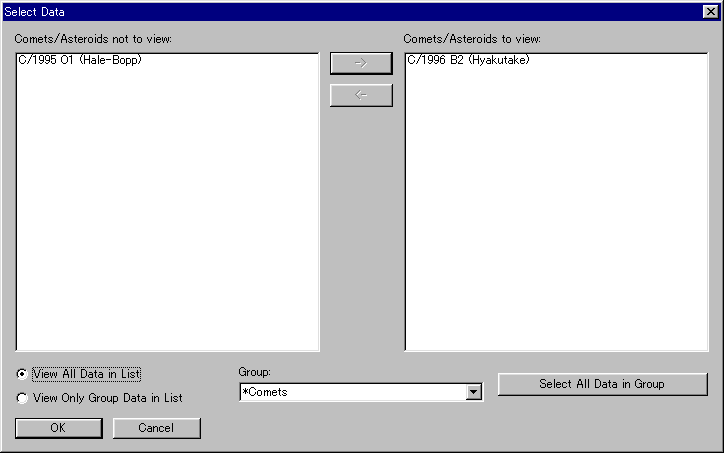Image resolution: width=724 pixels, height=453 pixels.
Task: Expand the Group dropdown arrow
Action: [x=474, y=393]
